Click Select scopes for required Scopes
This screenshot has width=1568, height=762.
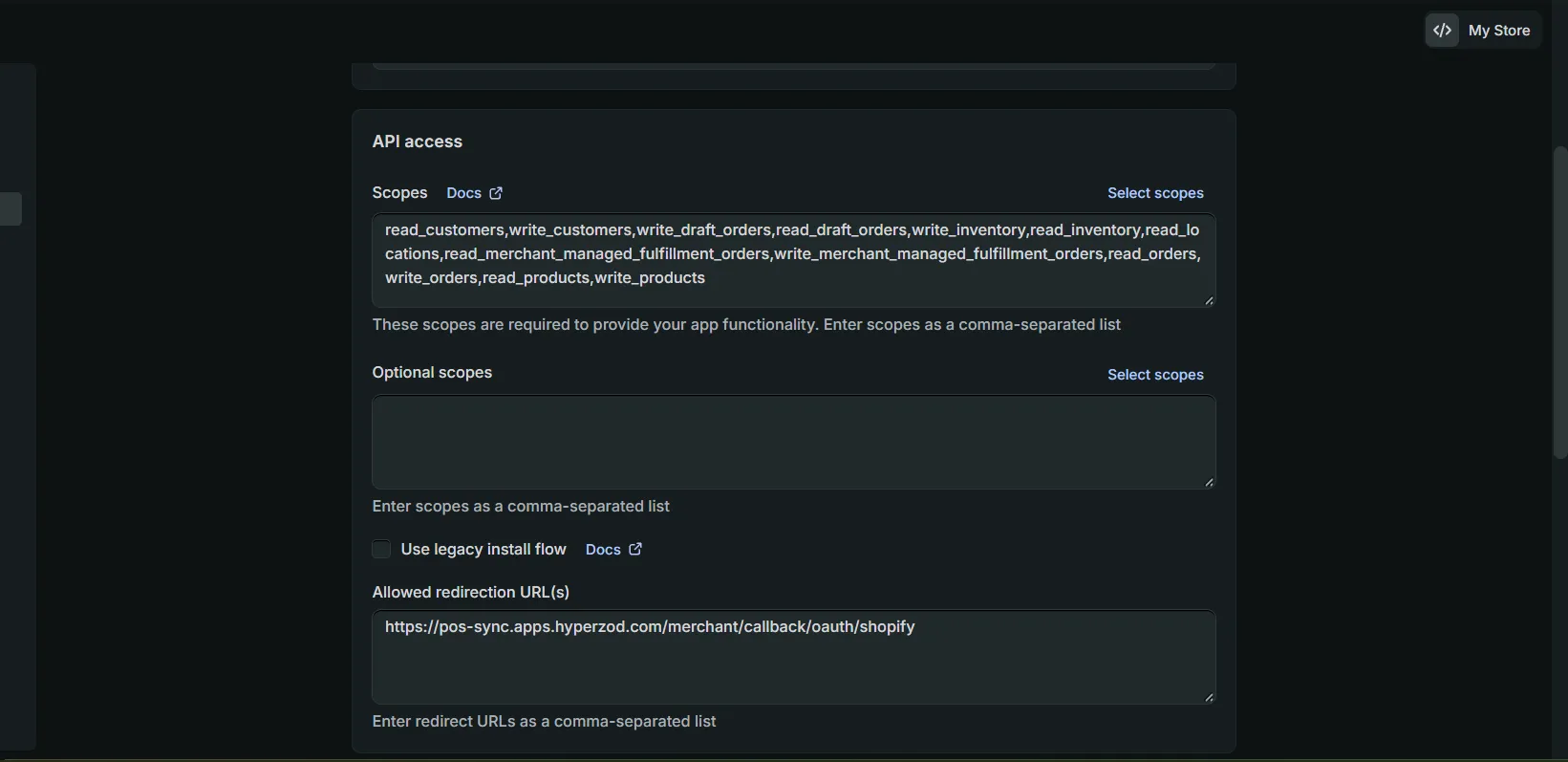click(x=1155, y=193)
